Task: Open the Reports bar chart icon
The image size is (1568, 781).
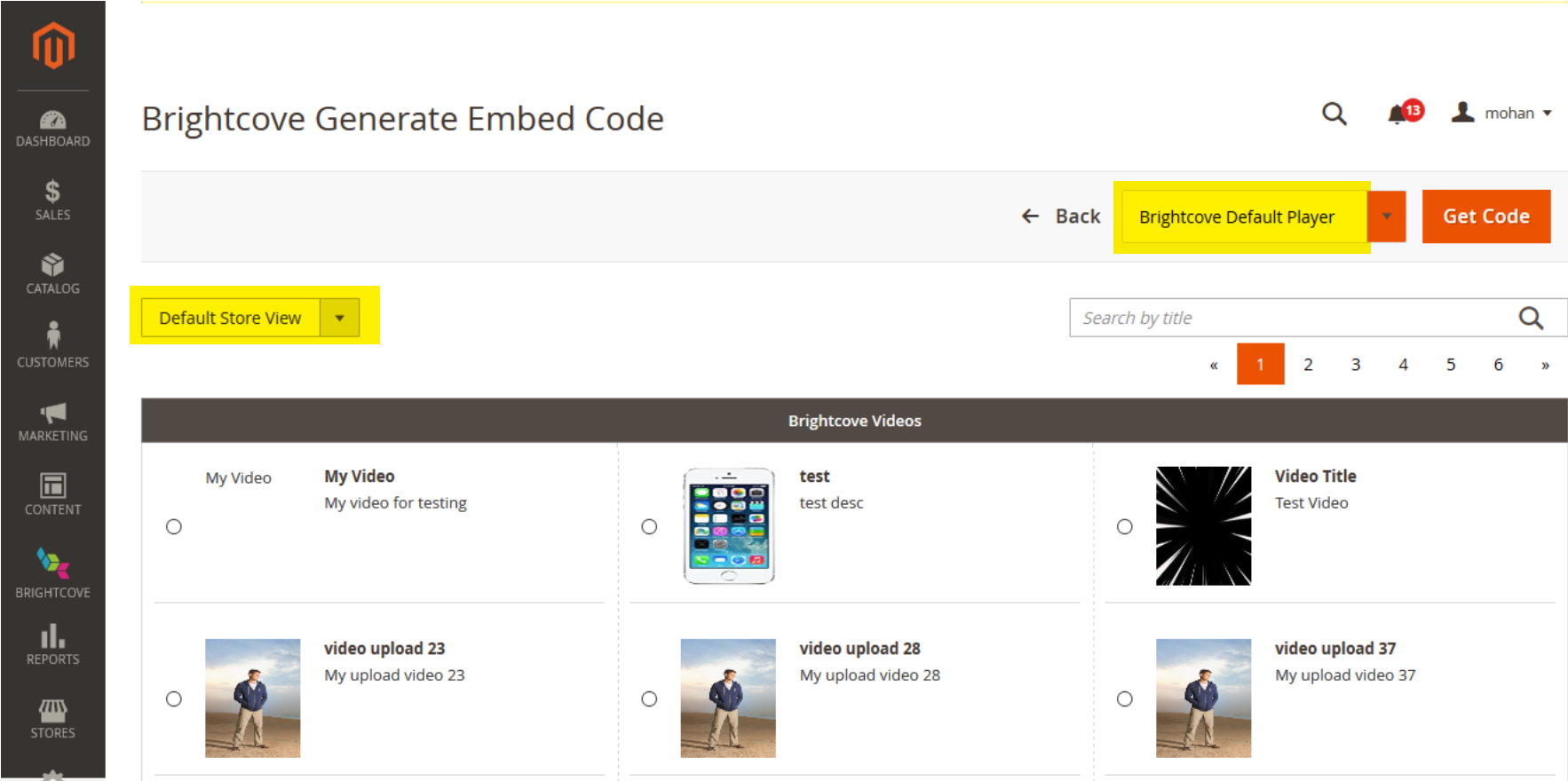Action: pyautogui.click(x=52, y=635)
